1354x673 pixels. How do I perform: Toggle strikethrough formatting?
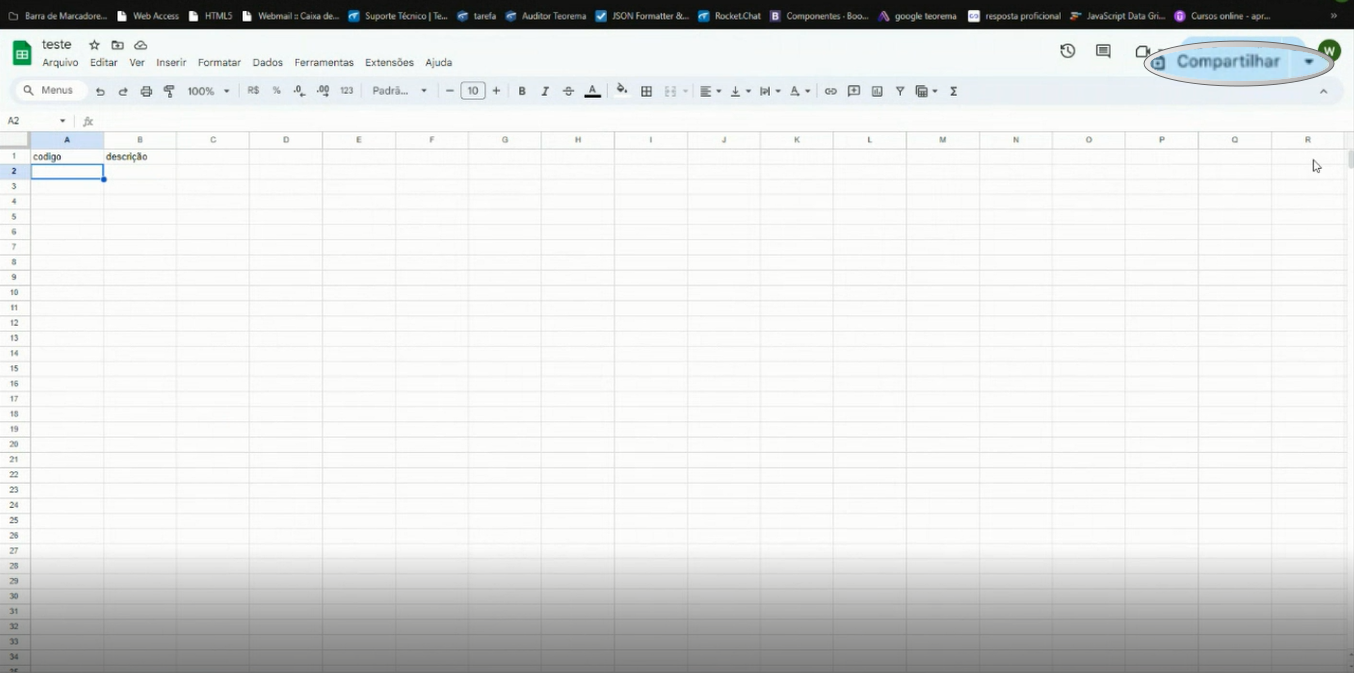568,91
